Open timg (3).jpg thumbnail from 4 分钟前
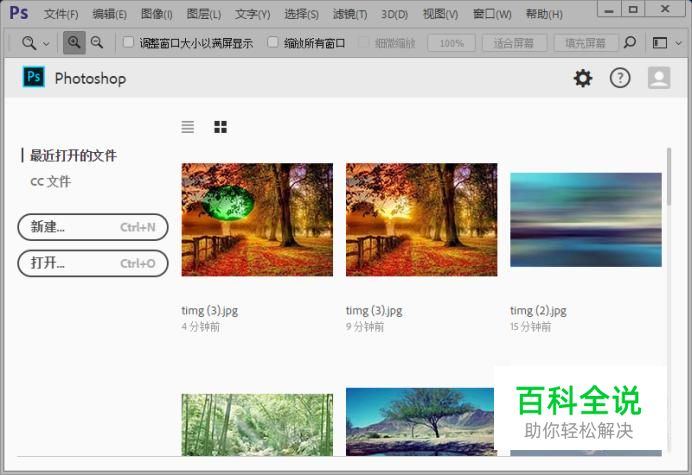The height and width of the screenshot is (475, 692). click(257, 220)
